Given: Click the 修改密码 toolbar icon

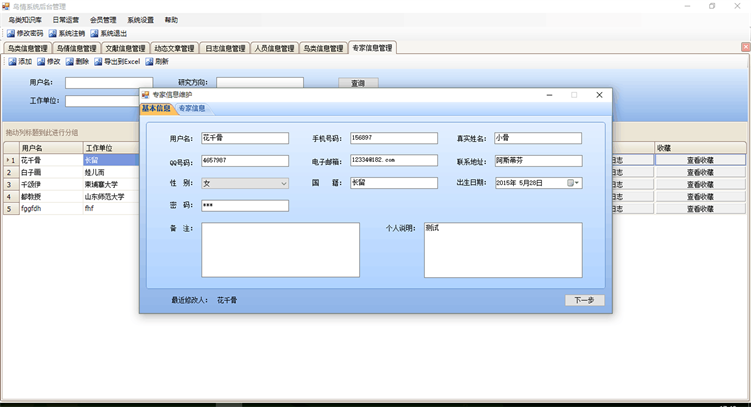Looking at the screenshot, I should pyautogui.click(x=11, y=33).
